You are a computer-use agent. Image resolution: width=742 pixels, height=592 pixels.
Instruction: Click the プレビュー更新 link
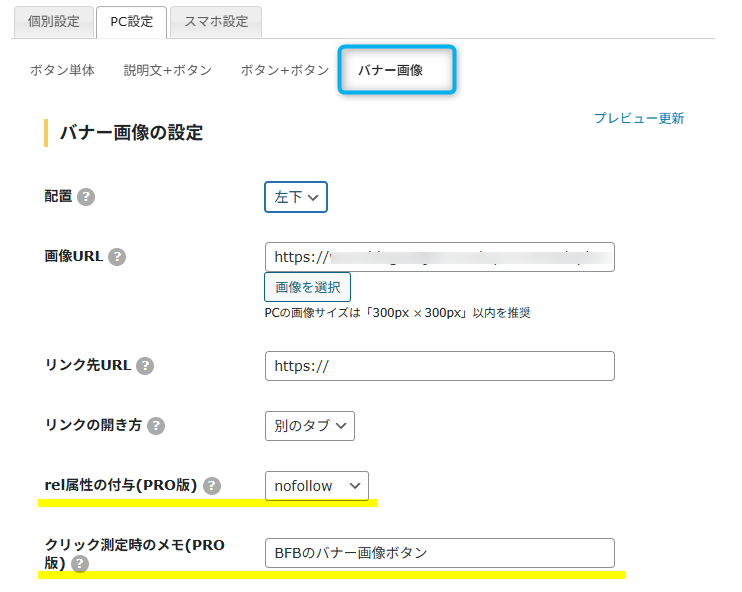[639, 118]
